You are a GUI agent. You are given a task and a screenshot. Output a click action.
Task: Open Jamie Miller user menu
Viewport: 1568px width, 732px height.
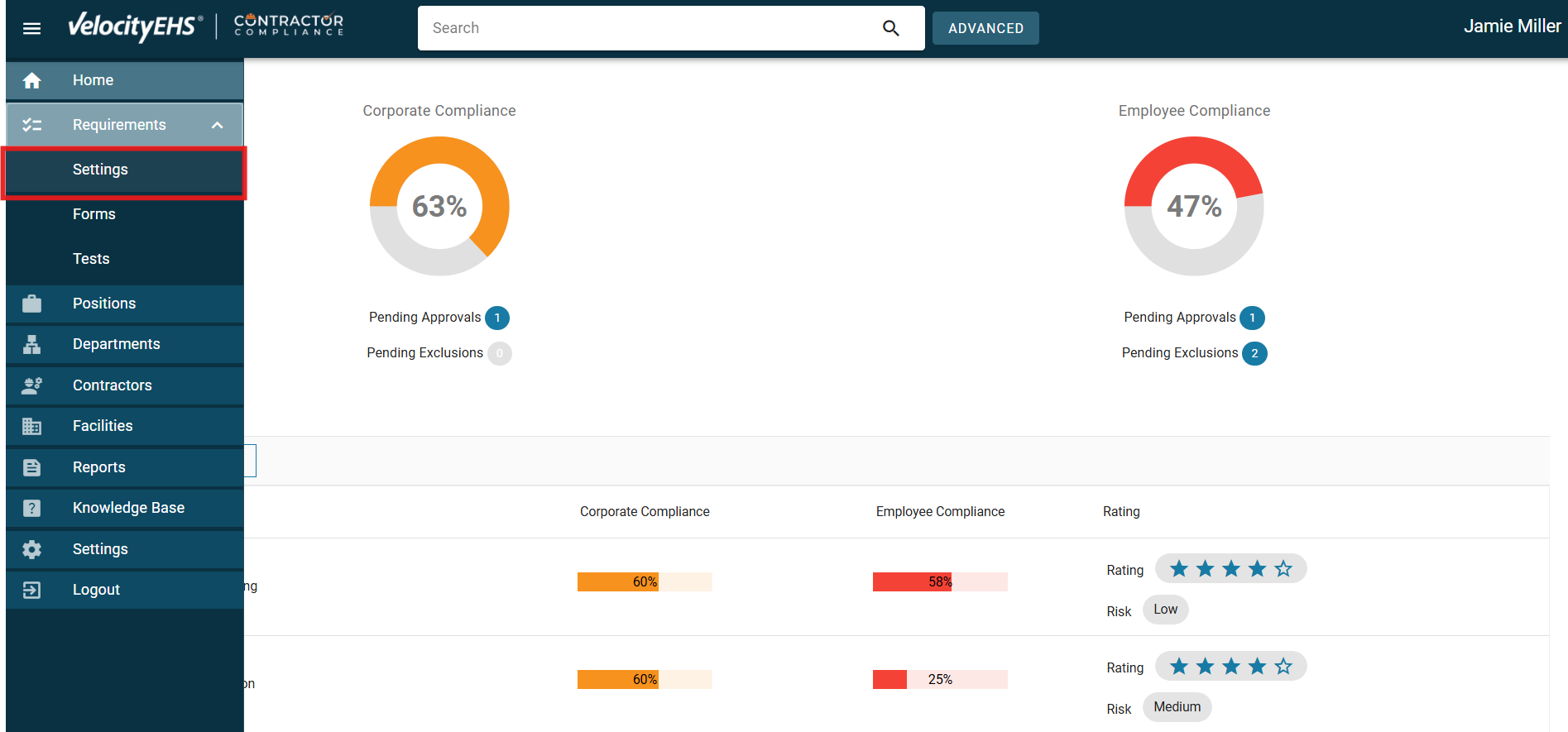(1511, 26)
